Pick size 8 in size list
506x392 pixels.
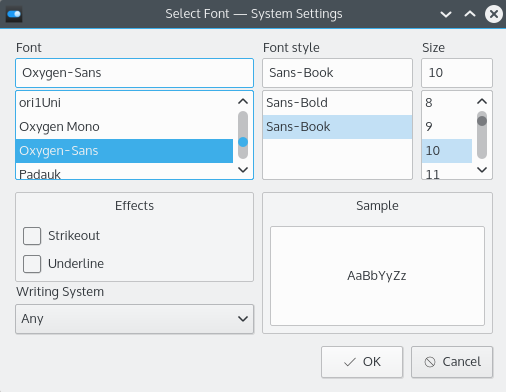(447, 103)
